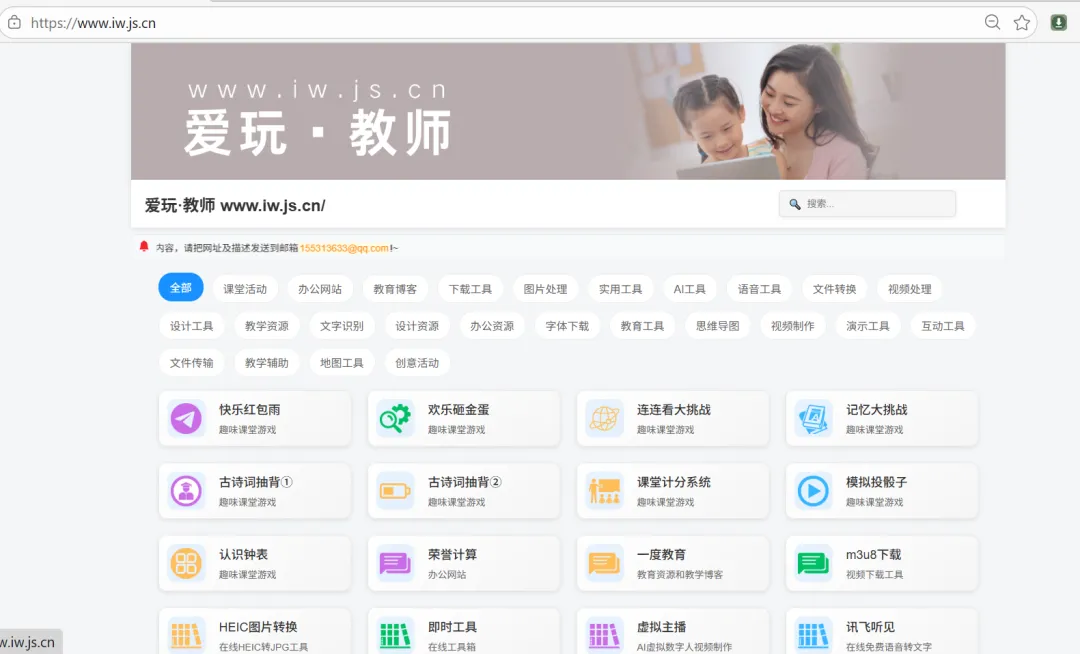Go to the 互动工具 category
Image resolution: width=1080 pixels, height=654 pixels.
pos(942,326)
